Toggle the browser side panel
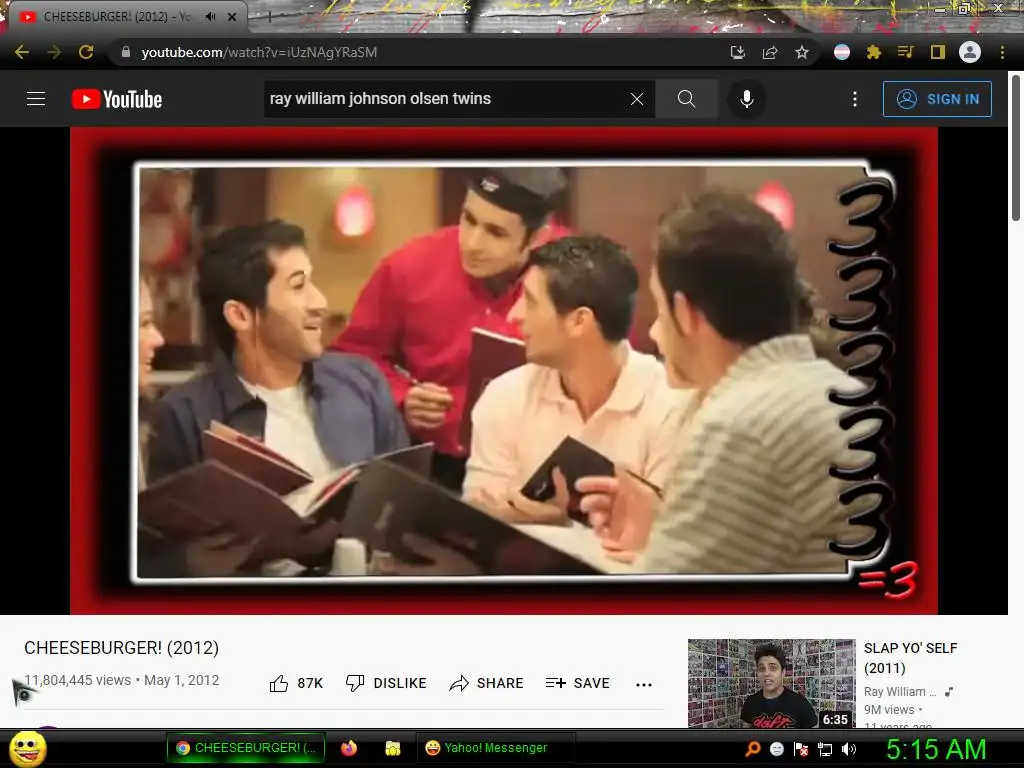Image resolution: width=1024 pixels, height=768 pixels. 938,52
